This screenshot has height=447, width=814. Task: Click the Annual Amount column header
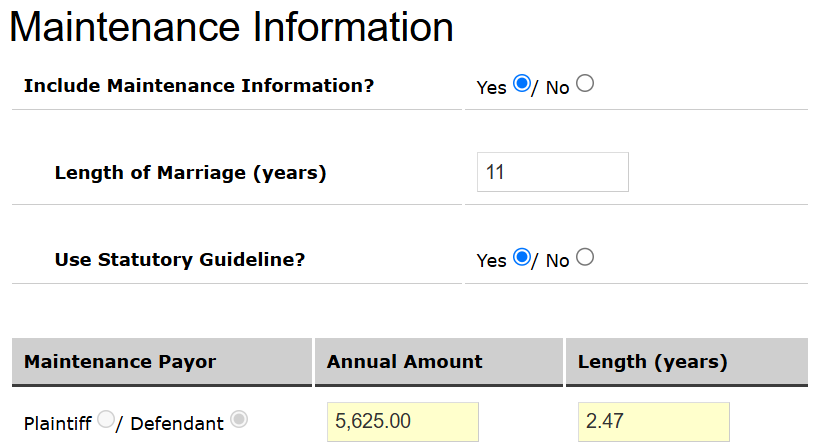(404, 362)
